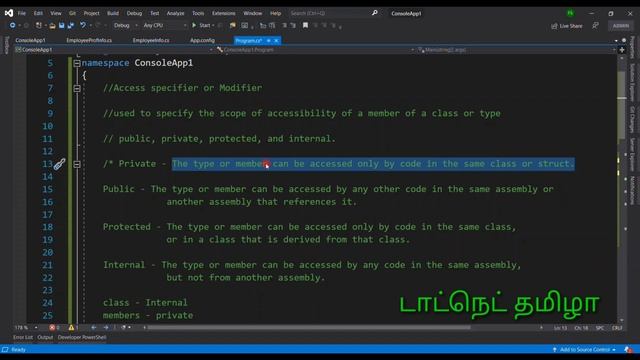Click the notifications icon in status bar
The image size is (640, 360).
click(628, 349)
